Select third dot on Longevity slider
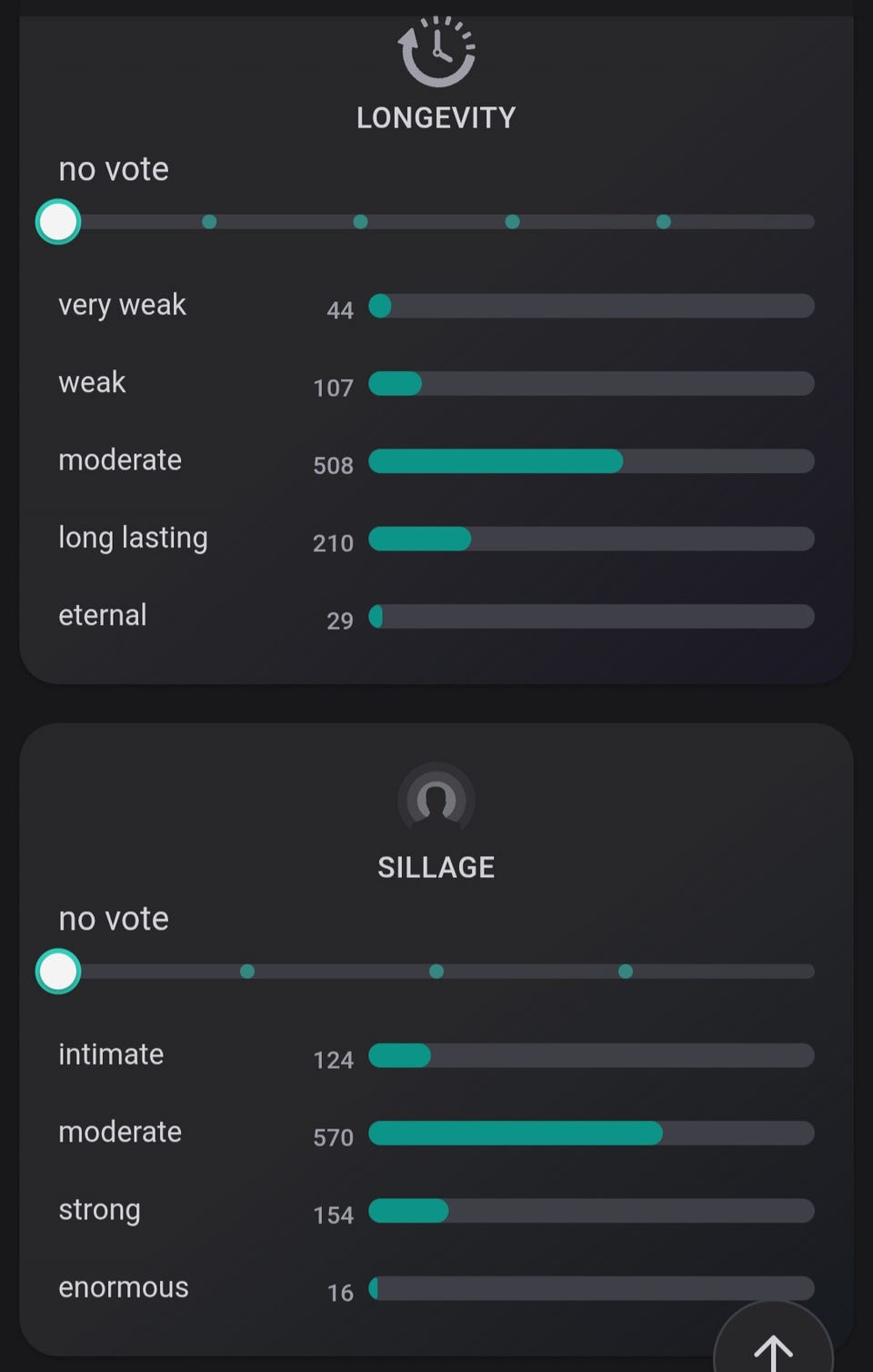This screenshot has height=1372, width=873. click(512, 222)
